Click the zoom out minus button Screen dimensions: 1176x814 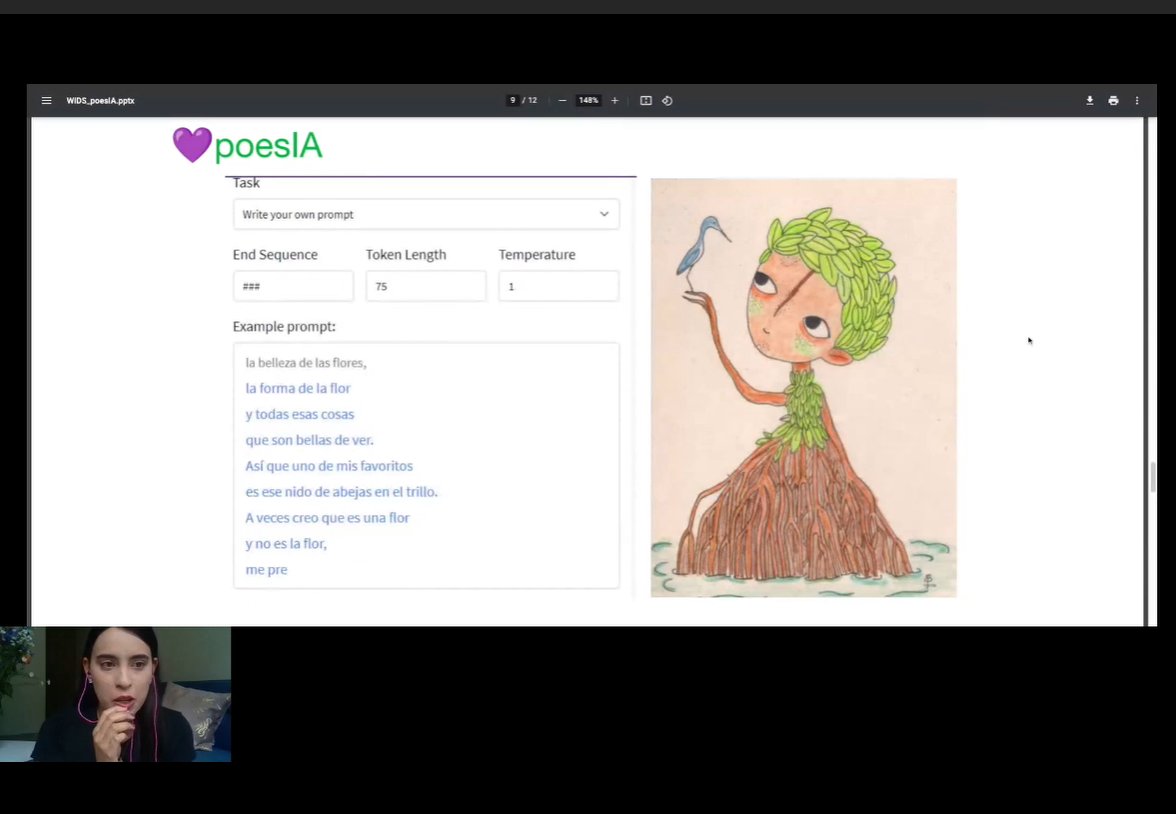(562, 101)
